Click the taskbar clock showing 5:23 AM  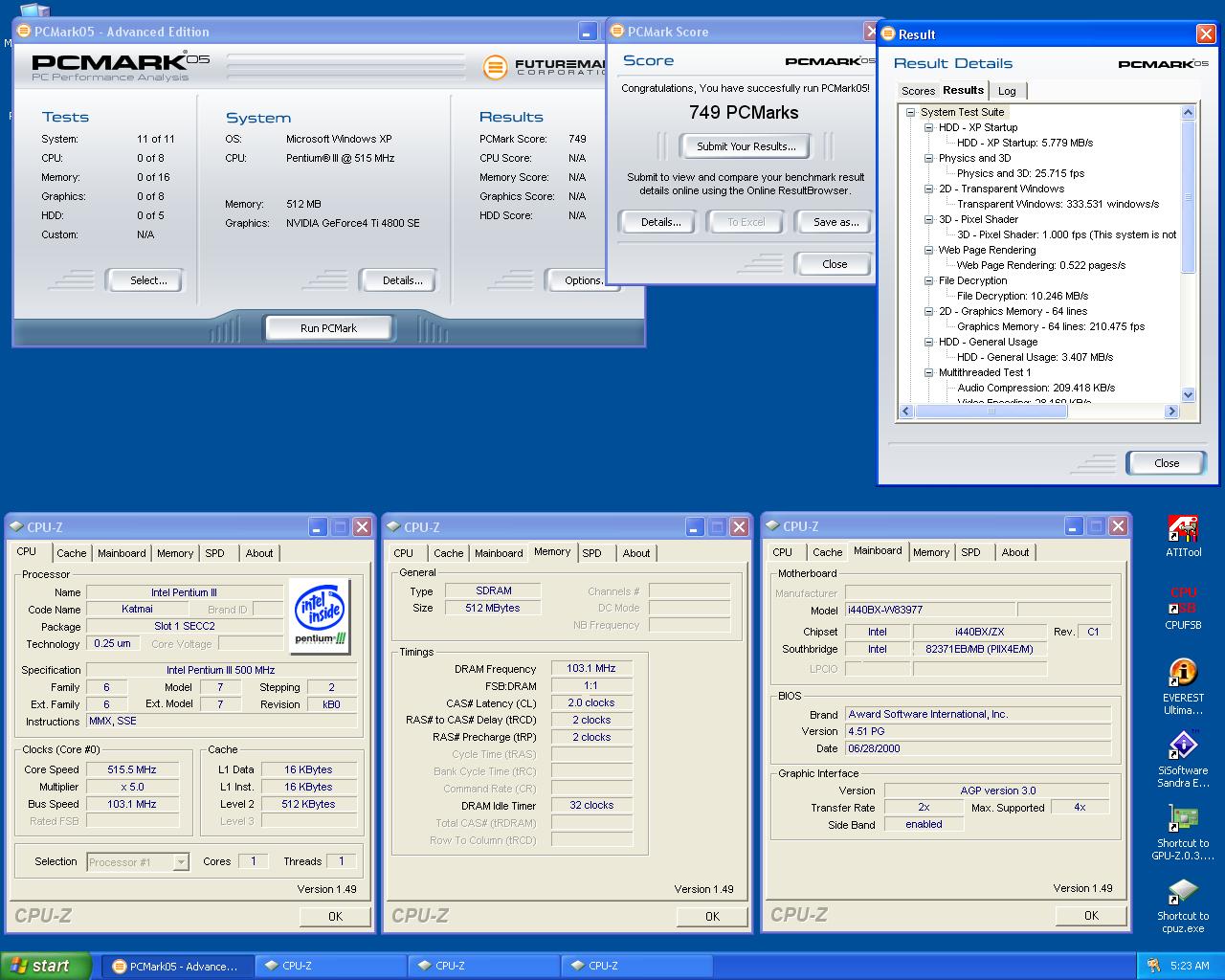[x=1190, y=966]
